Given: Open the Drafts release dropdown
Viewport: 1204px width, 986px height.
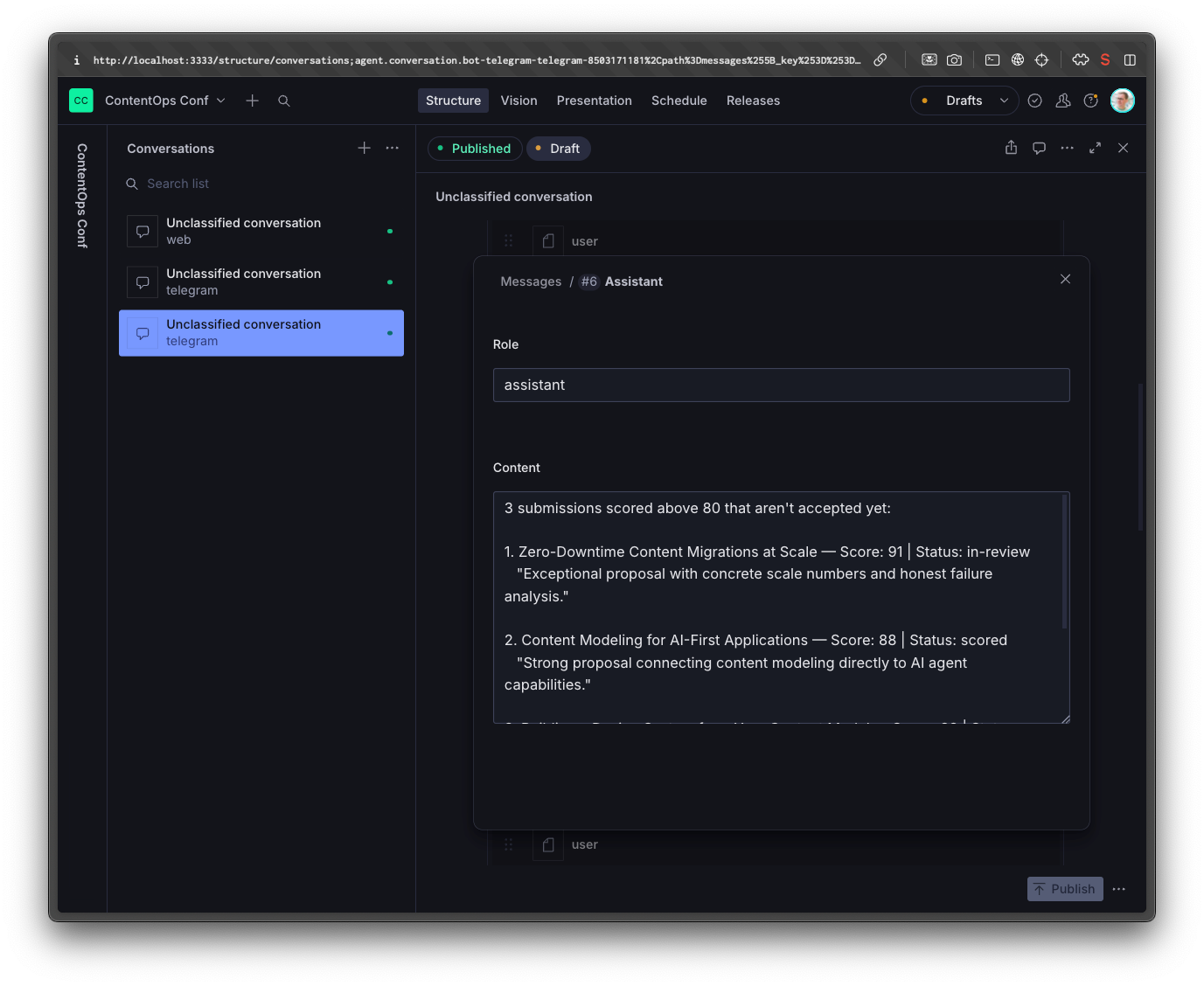Looking at the screenshot, I should tap(964, 101).
